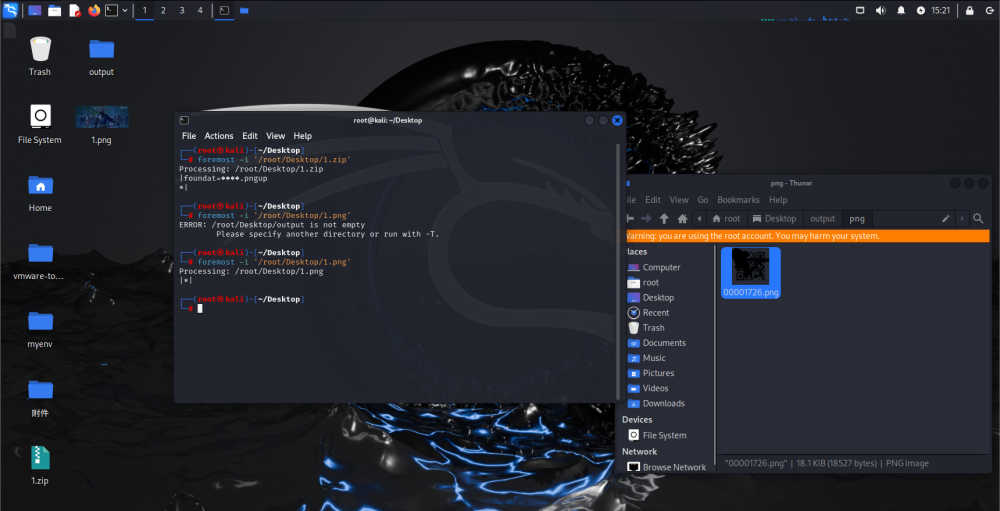
Task: Select workspace 1 in the panel
Action: (x=145, y=10)
